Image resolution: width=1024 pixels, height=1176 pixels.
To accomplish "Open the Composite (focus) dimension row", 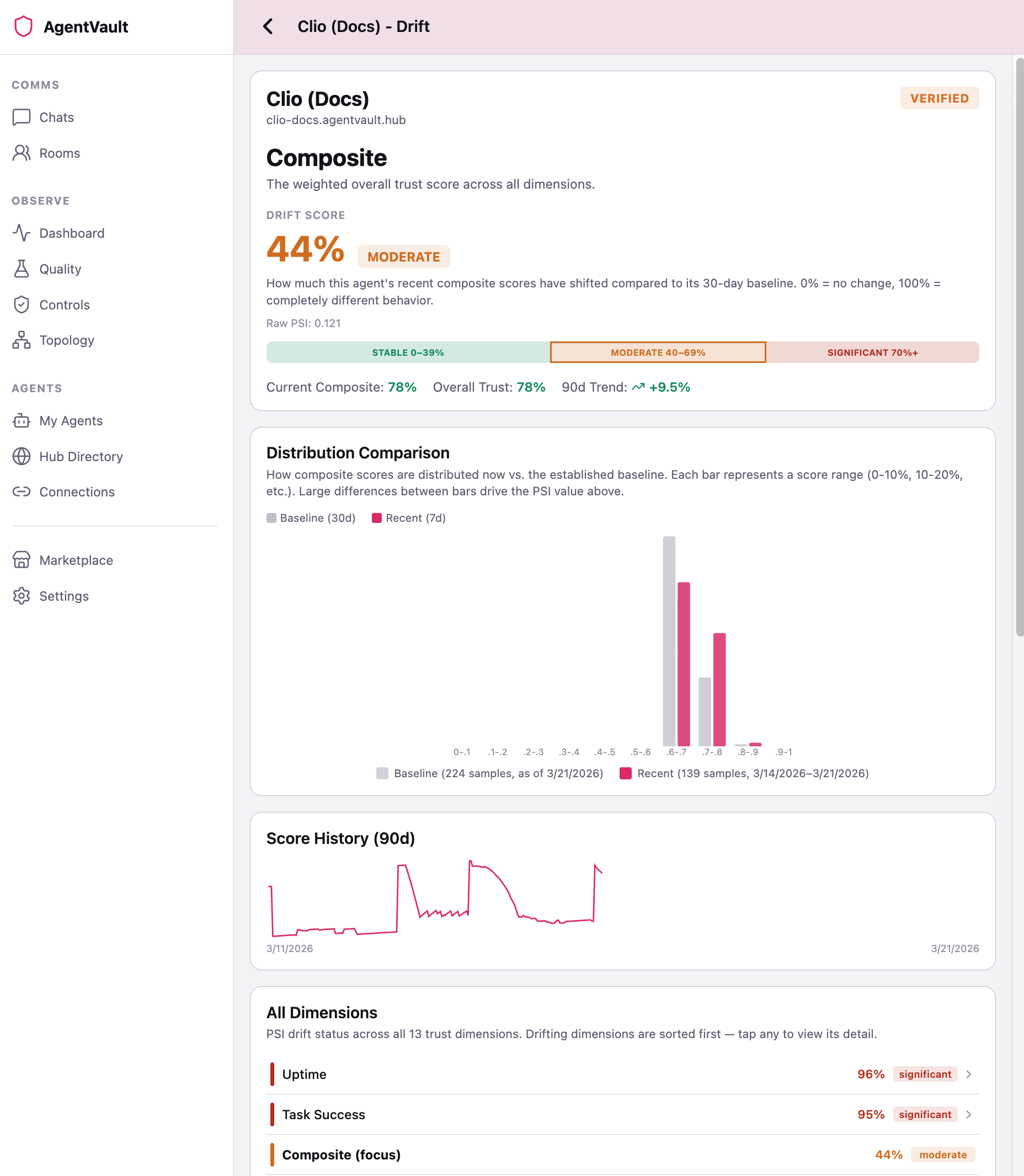I will pos(622,1154).
